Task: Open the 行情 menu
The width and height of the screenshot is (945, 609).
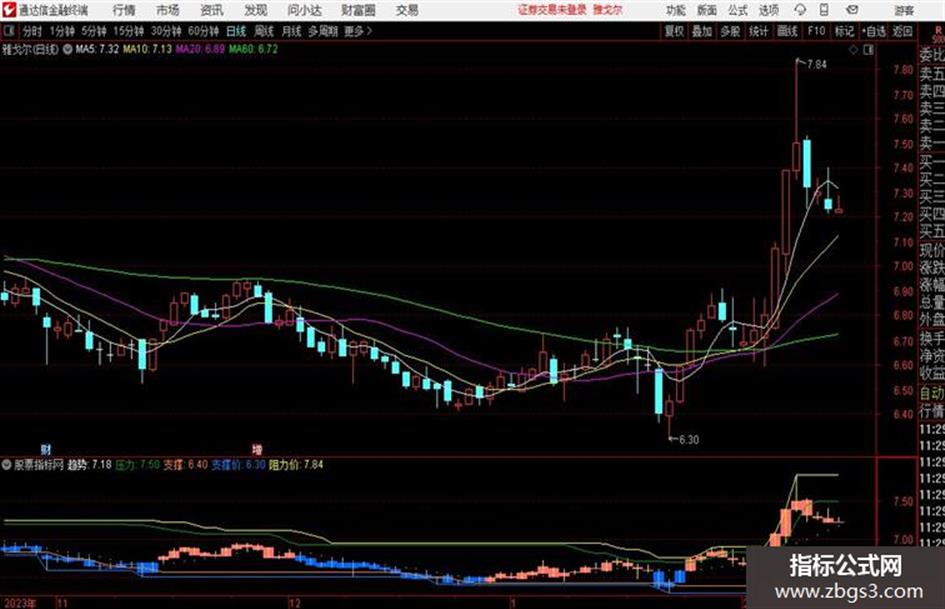Action: pyautogui.click(x=124, y=10)
